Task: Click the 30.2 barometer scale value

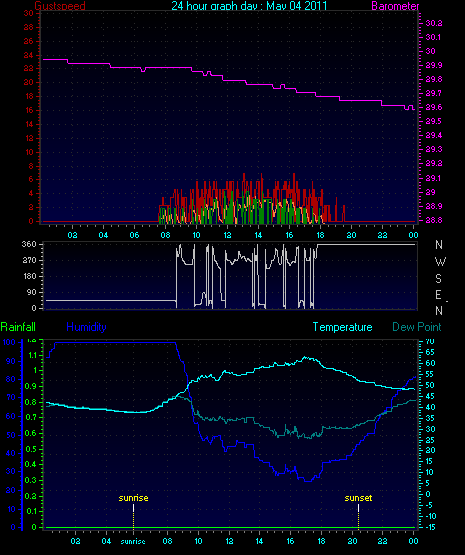Action: tap(434, 23)
